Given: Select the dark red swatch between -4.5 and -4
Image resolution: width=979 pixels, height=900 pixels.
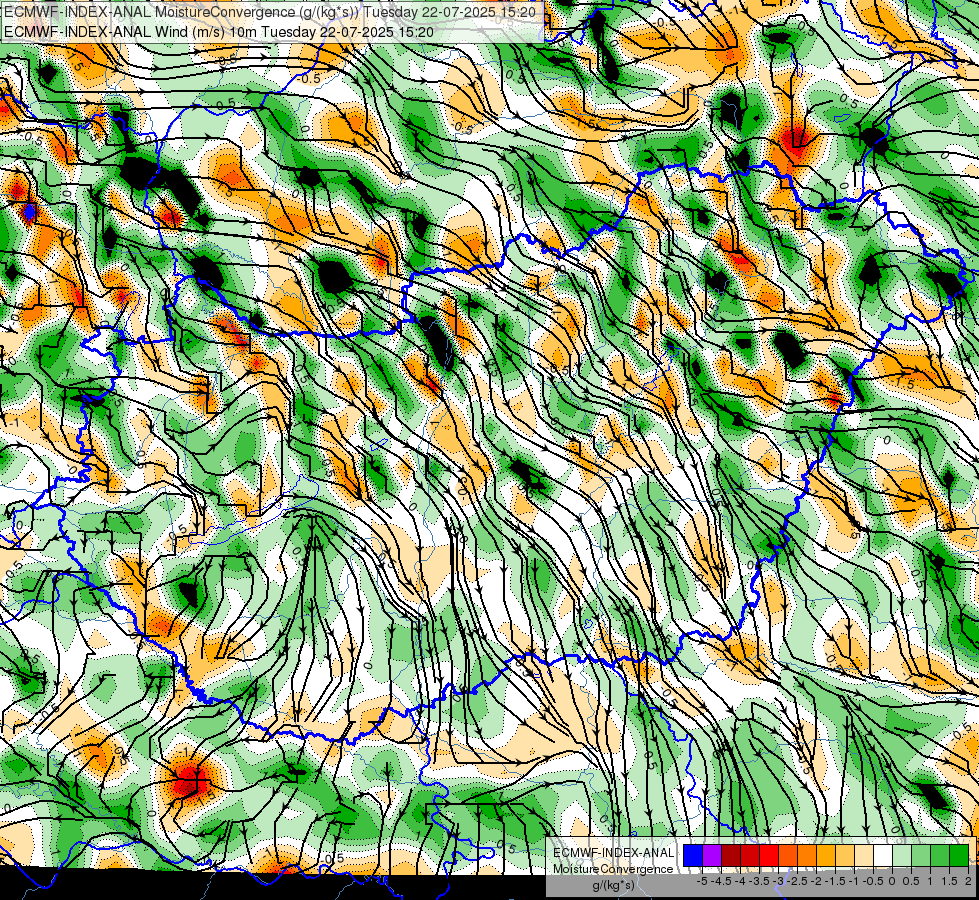Looking at the screenshot, I should (x=731, y=855).
